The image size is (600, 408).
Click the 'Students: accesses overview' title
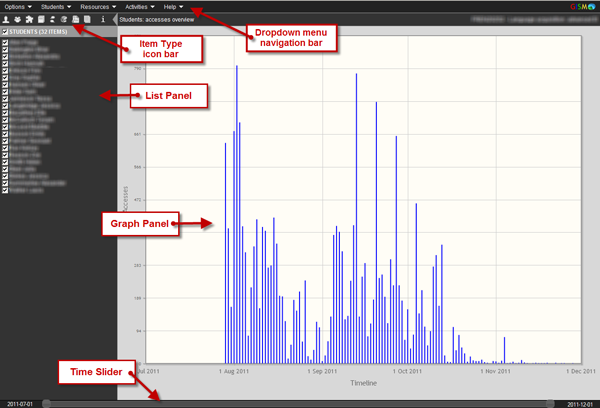point(157,20)
